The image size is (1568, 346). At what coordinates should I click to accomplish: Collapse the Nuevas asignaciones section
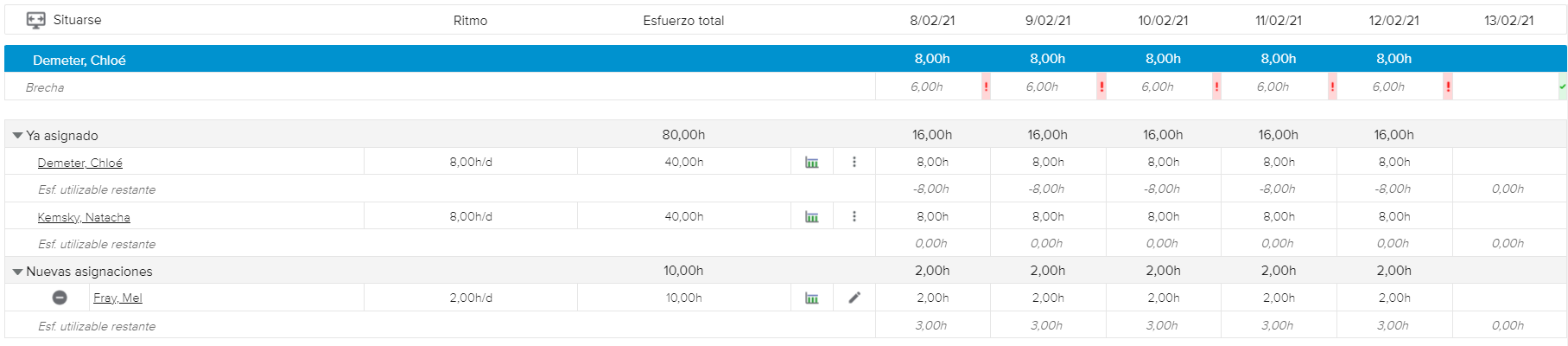point(17,272)
